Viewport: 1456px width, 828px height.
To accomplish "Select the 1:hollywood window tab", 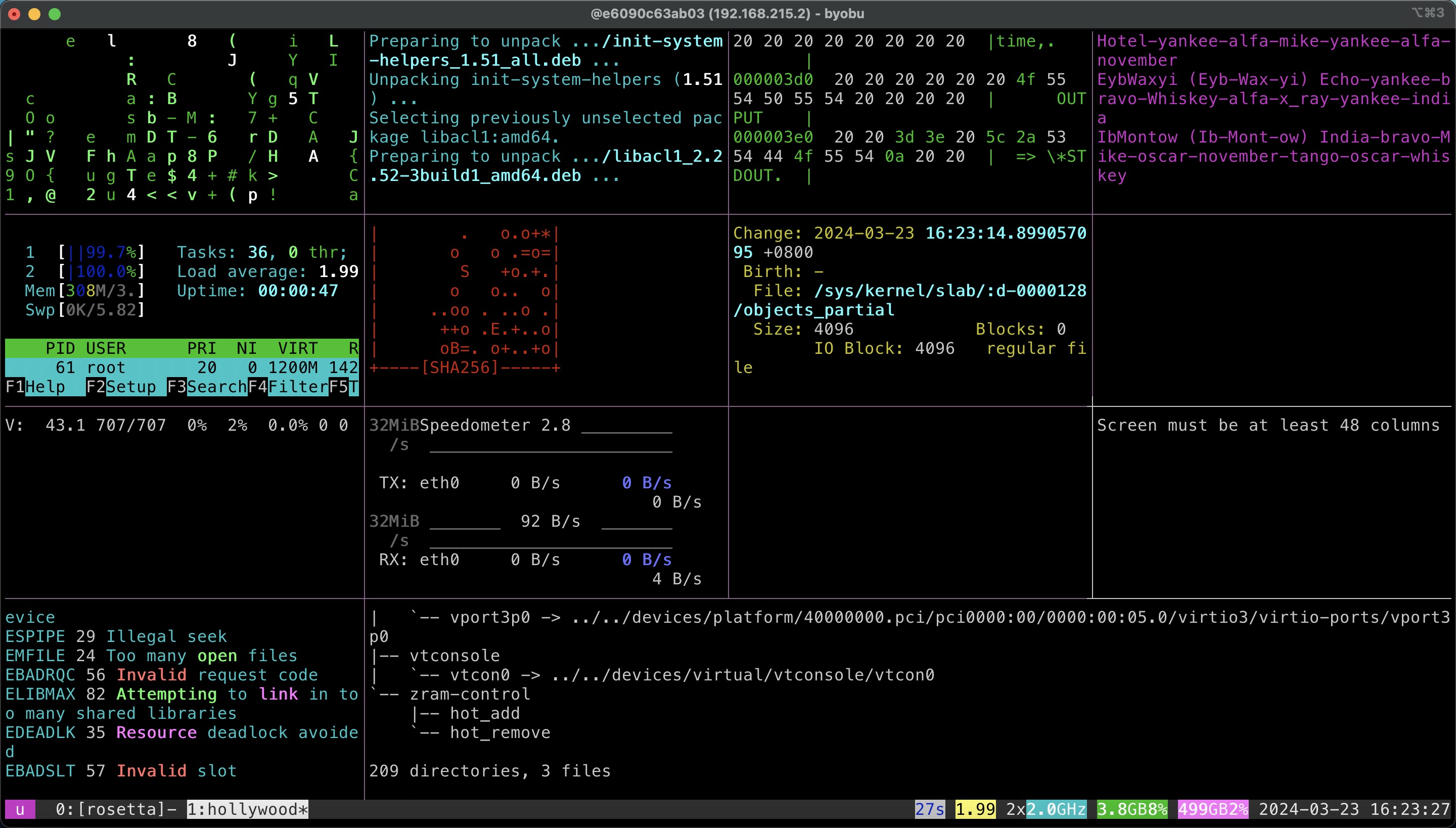I will pyautogui.click(x=247, y=809).
